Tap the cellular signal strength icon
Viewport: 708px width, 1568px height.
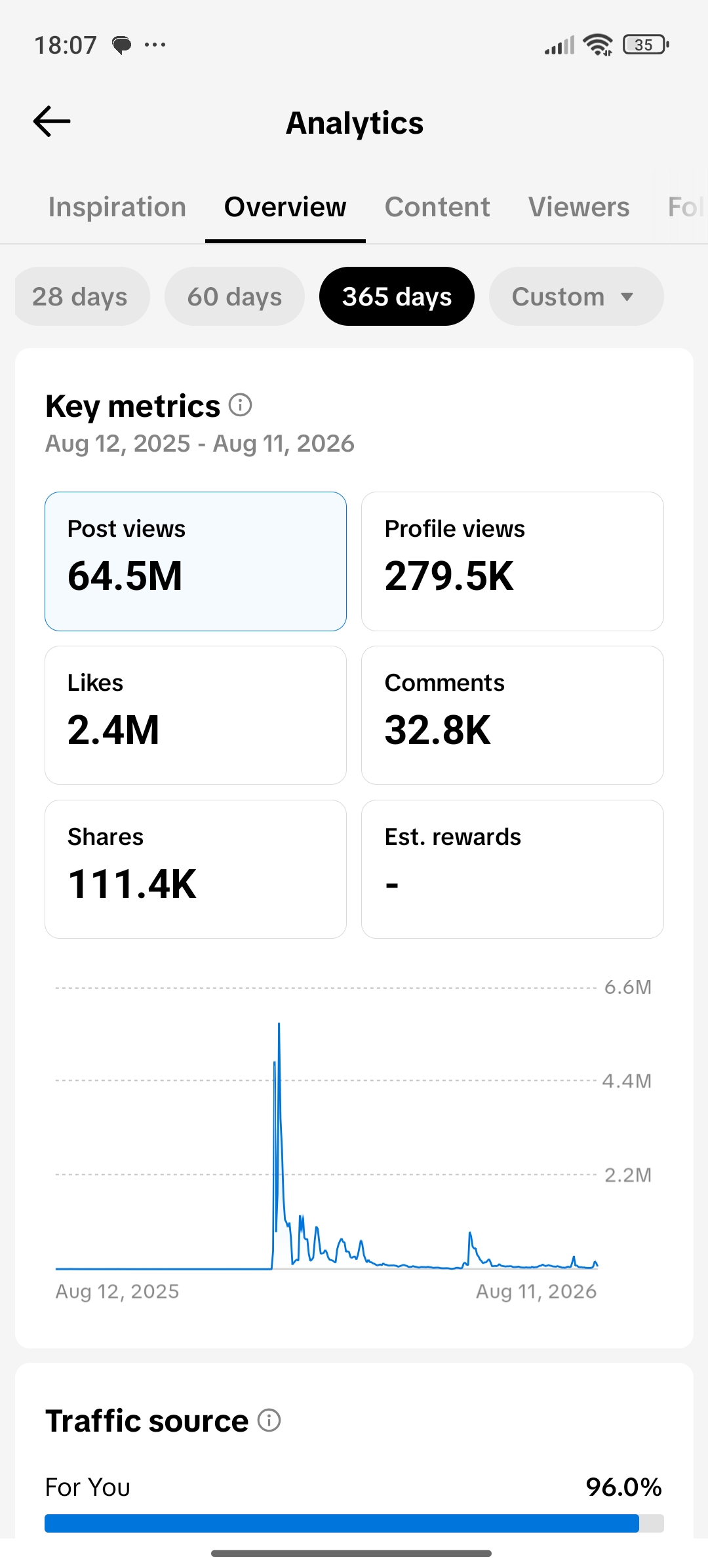pyautogui.click(x=559, y=45)
